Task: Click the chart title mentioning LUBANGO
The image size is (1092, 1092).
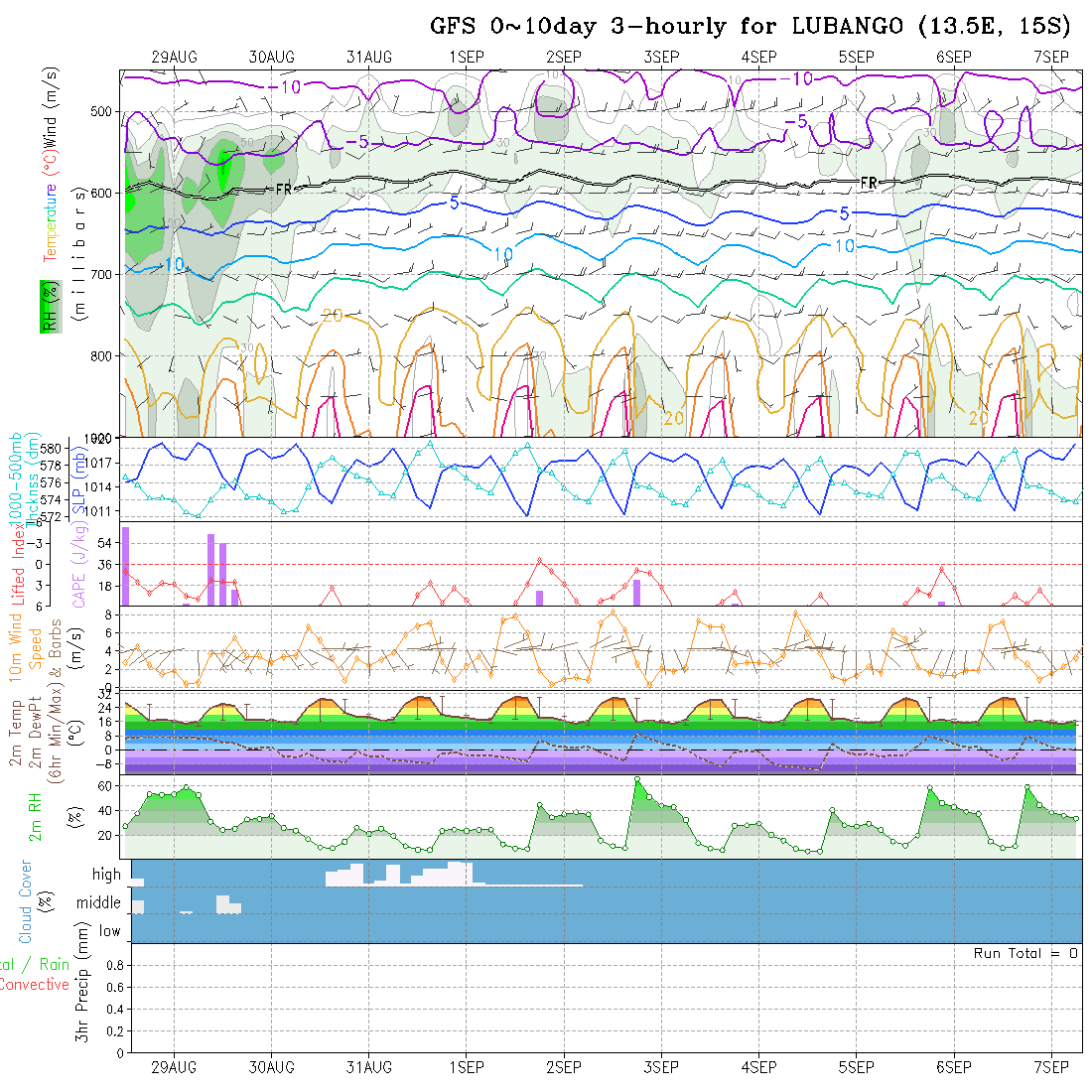Action: pos(751,27)
